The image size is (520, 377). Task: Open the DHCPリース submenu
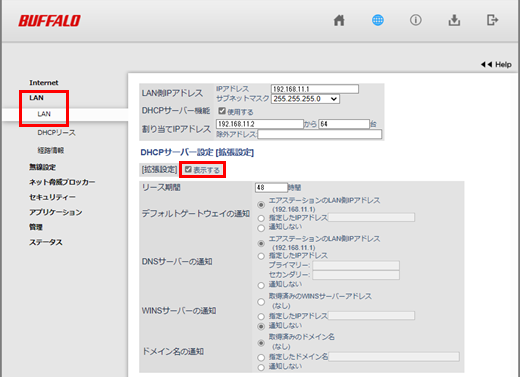tap(56, 133)
